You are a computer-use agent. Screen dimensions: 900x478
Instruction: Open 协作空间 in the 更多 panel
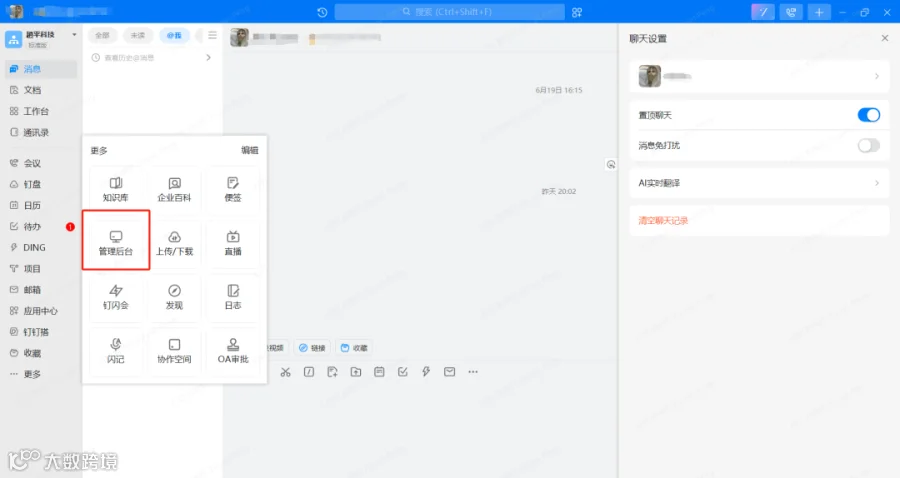tap(174, 351)
